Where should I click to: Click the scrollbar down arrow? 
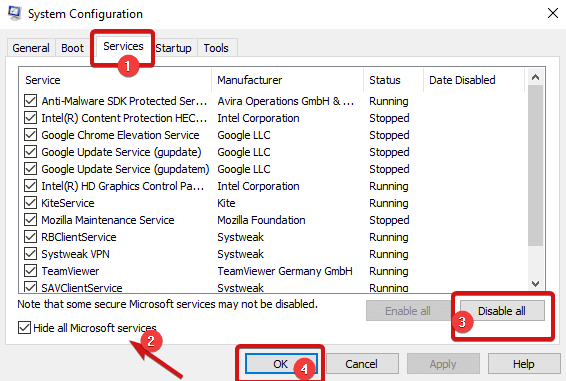click(x=535, y=284)
